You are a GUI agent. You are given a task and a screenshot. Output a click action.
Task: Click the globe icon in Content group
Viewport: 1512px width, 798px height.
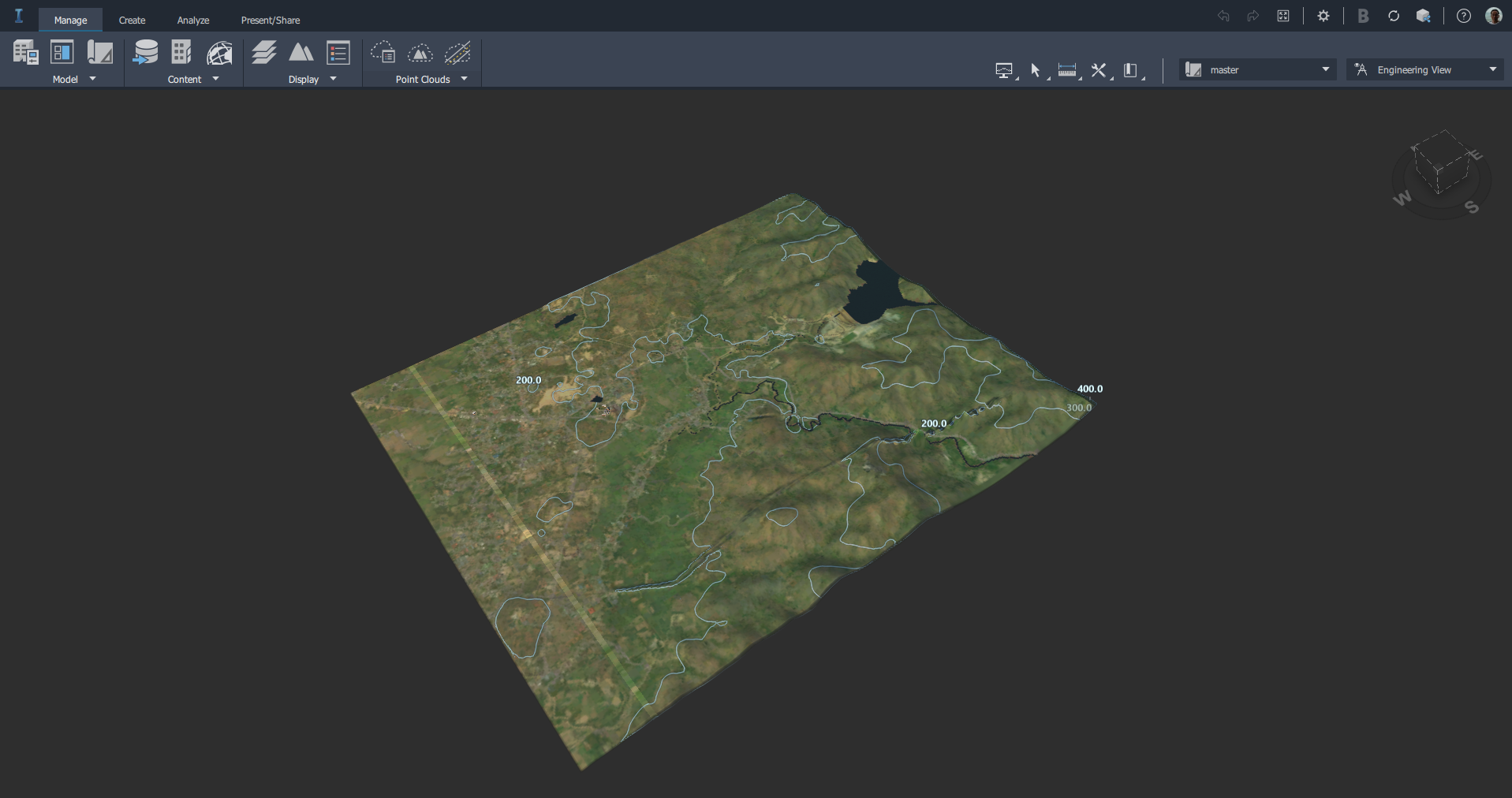(x=219, y=52)
